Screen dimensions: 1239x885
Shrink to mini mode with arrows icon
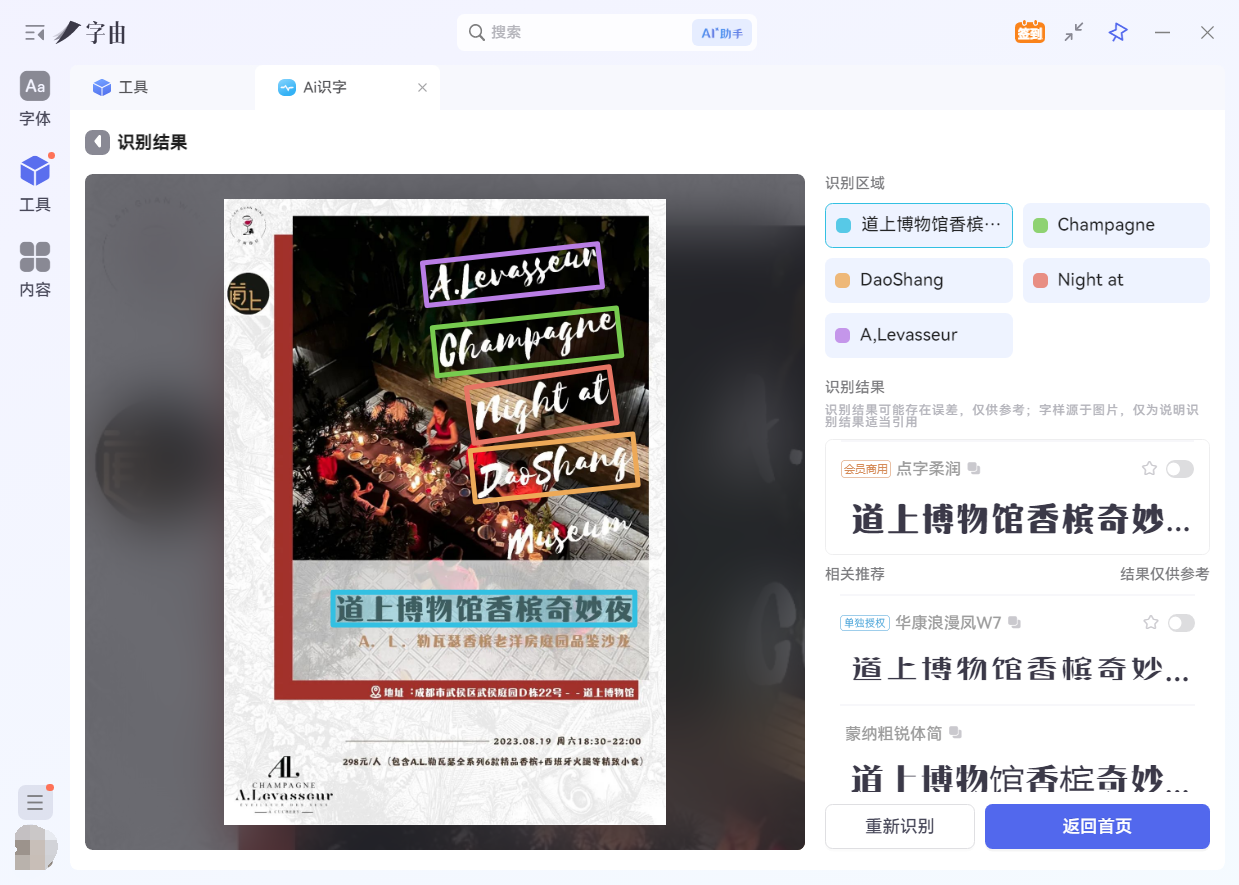pyautogui.click(x=1073, y=33)
